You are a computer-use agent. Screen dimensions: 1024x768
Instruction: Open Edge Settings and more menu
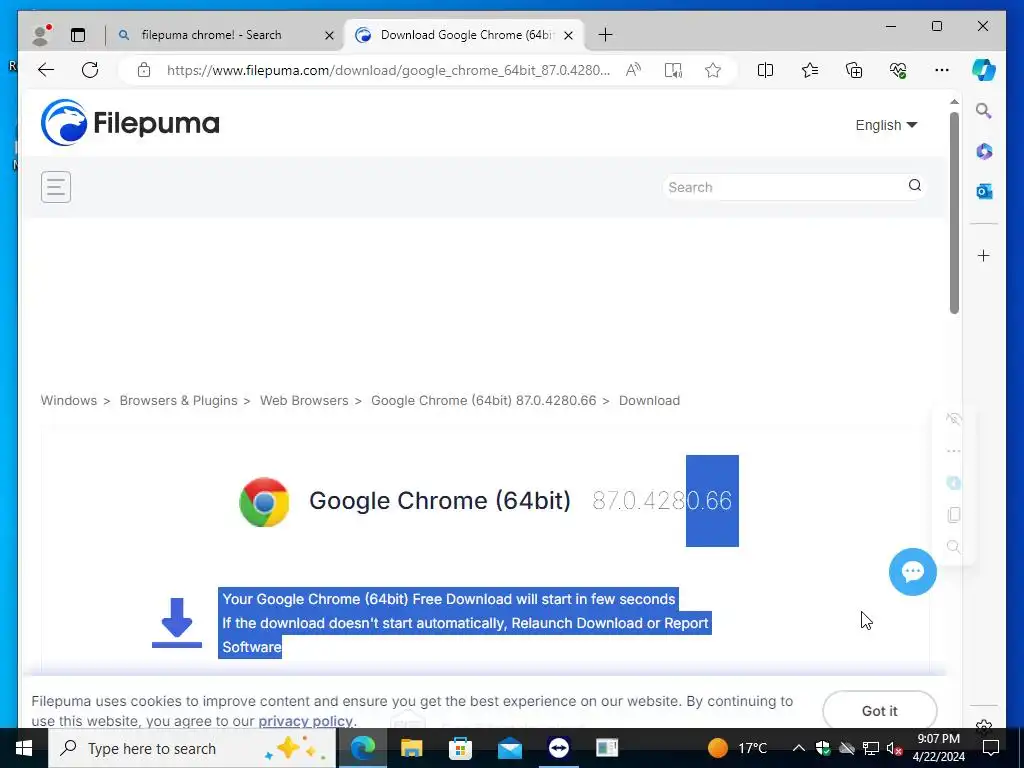tap(942, 70)
